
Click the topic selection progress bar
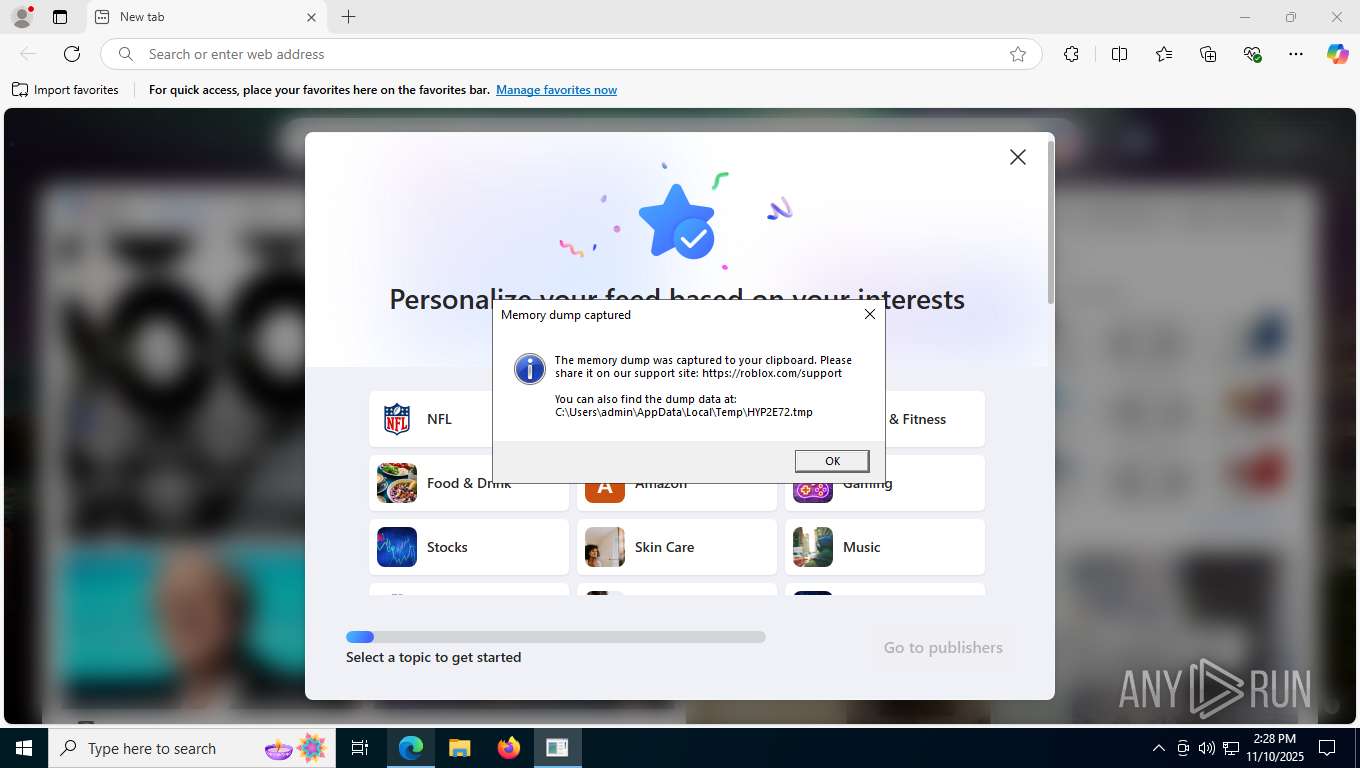tap(556, 637)
